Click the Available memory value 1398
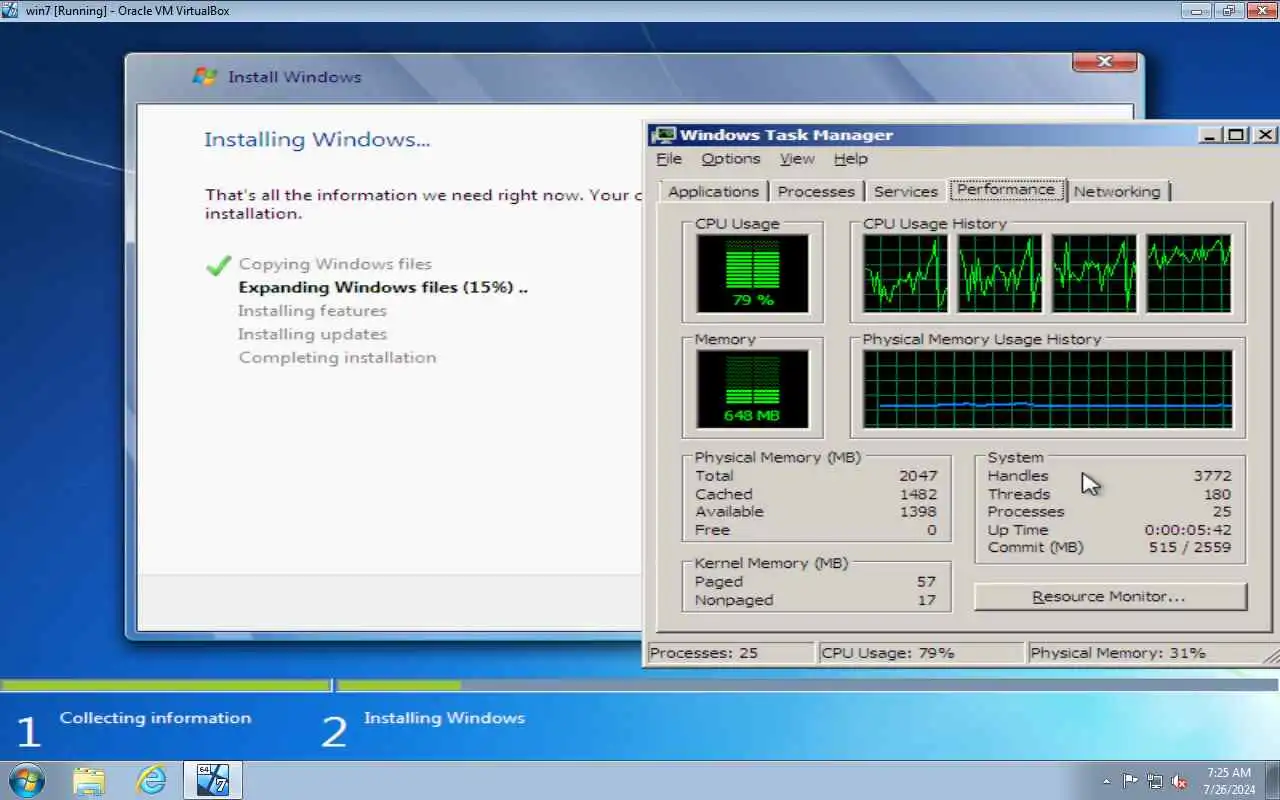 point(918,512)
